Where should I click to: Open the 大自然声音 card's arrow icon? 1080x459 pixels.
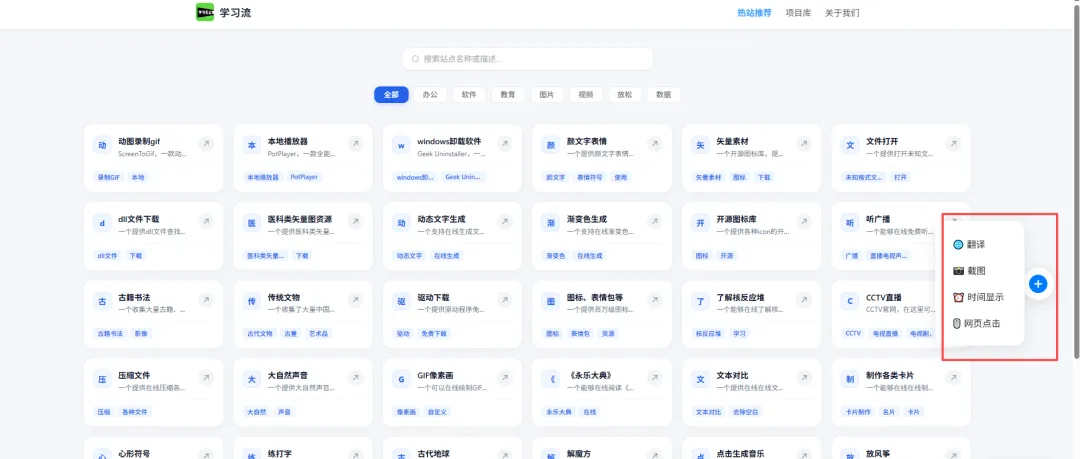(355, 378)
